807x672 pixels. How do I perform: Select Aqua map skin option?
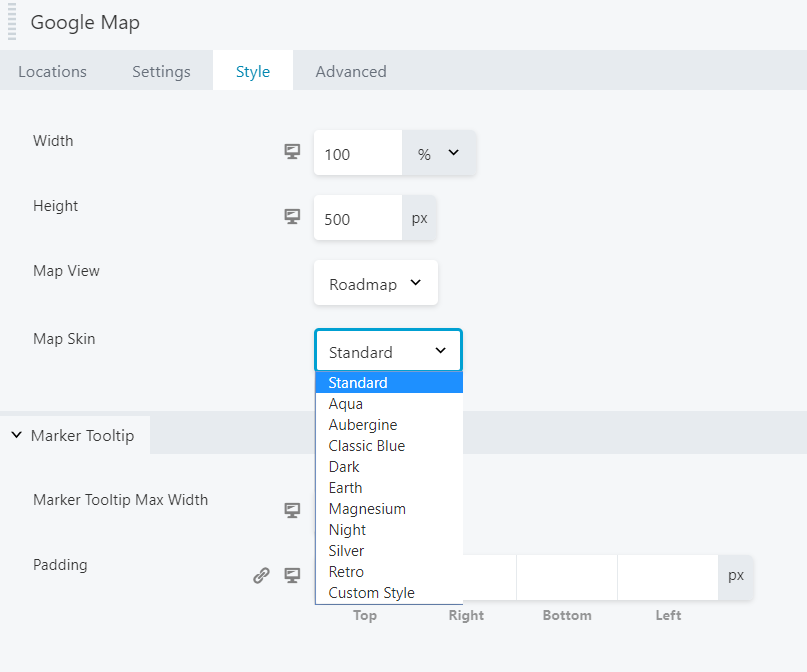click(346, 404)
